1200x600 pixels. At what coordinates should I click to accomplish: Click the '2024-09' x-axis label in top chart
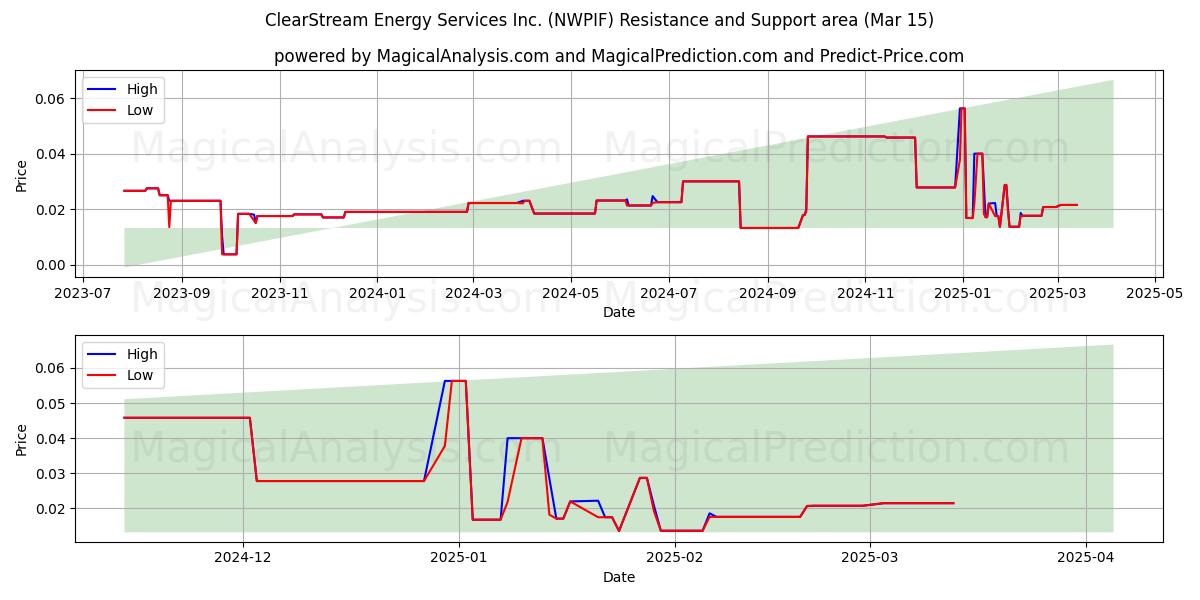[x=768, y=295]
